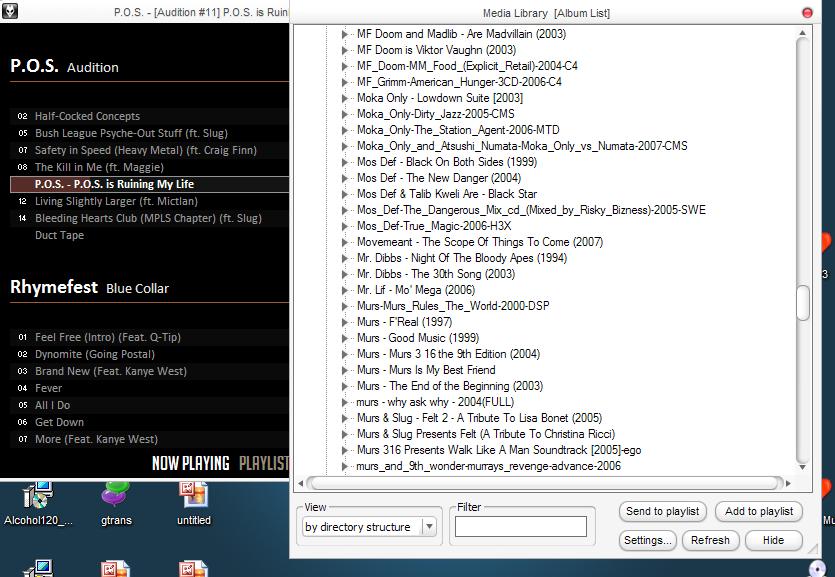
Task: Expand Murs & Slug - Felt 2 node
Action: (x=345, y=418)
